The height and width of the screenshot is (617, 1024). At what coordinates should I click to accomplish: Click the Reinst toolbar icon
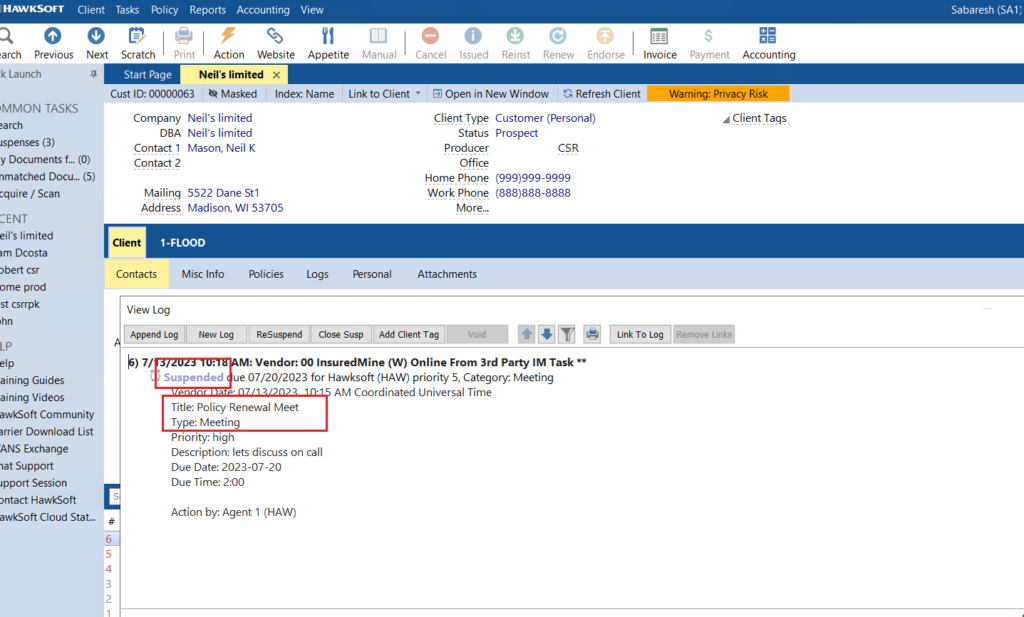(x=515, y=43)
